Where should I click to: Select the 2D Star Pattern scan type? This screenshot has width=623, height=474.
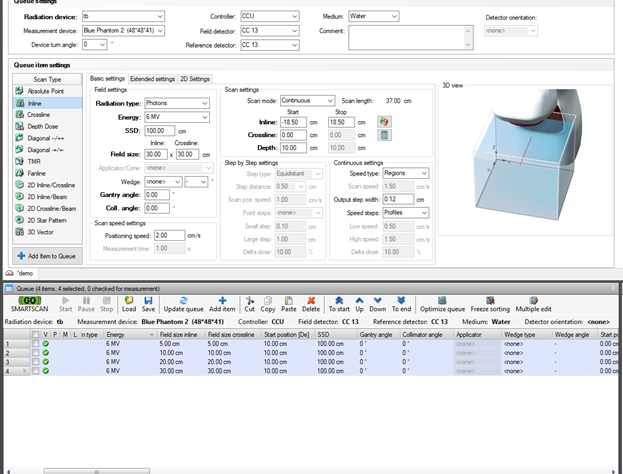click(x=47, y=220)
